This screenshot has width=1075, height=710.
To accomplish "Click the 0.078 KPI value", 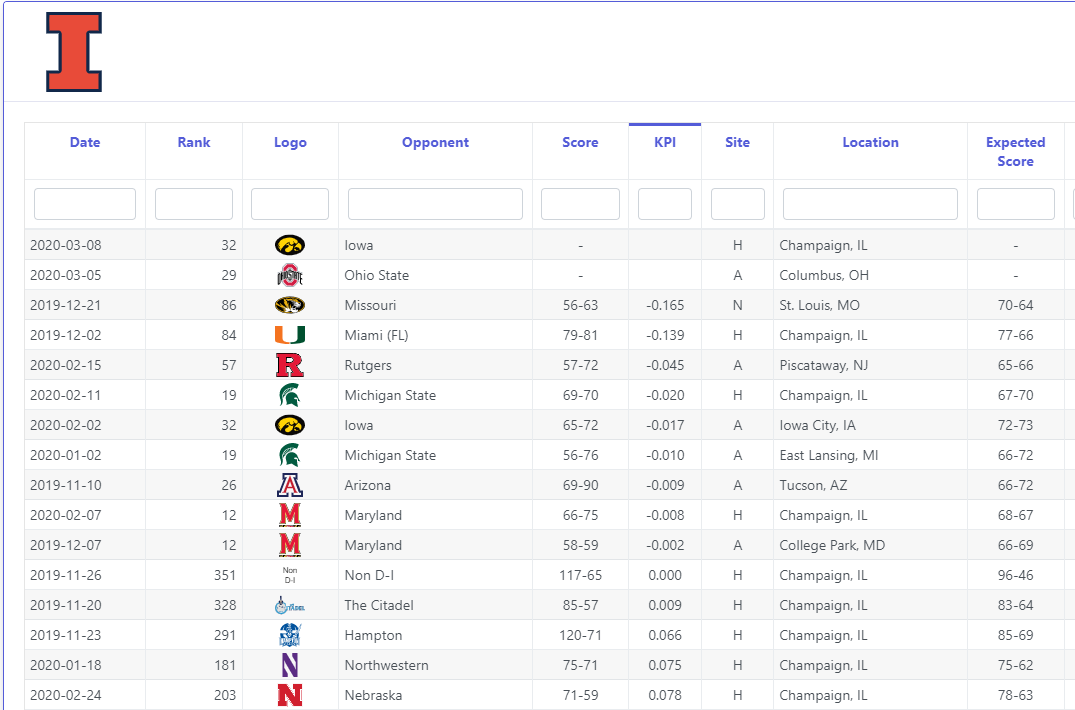I will (665, 695).
